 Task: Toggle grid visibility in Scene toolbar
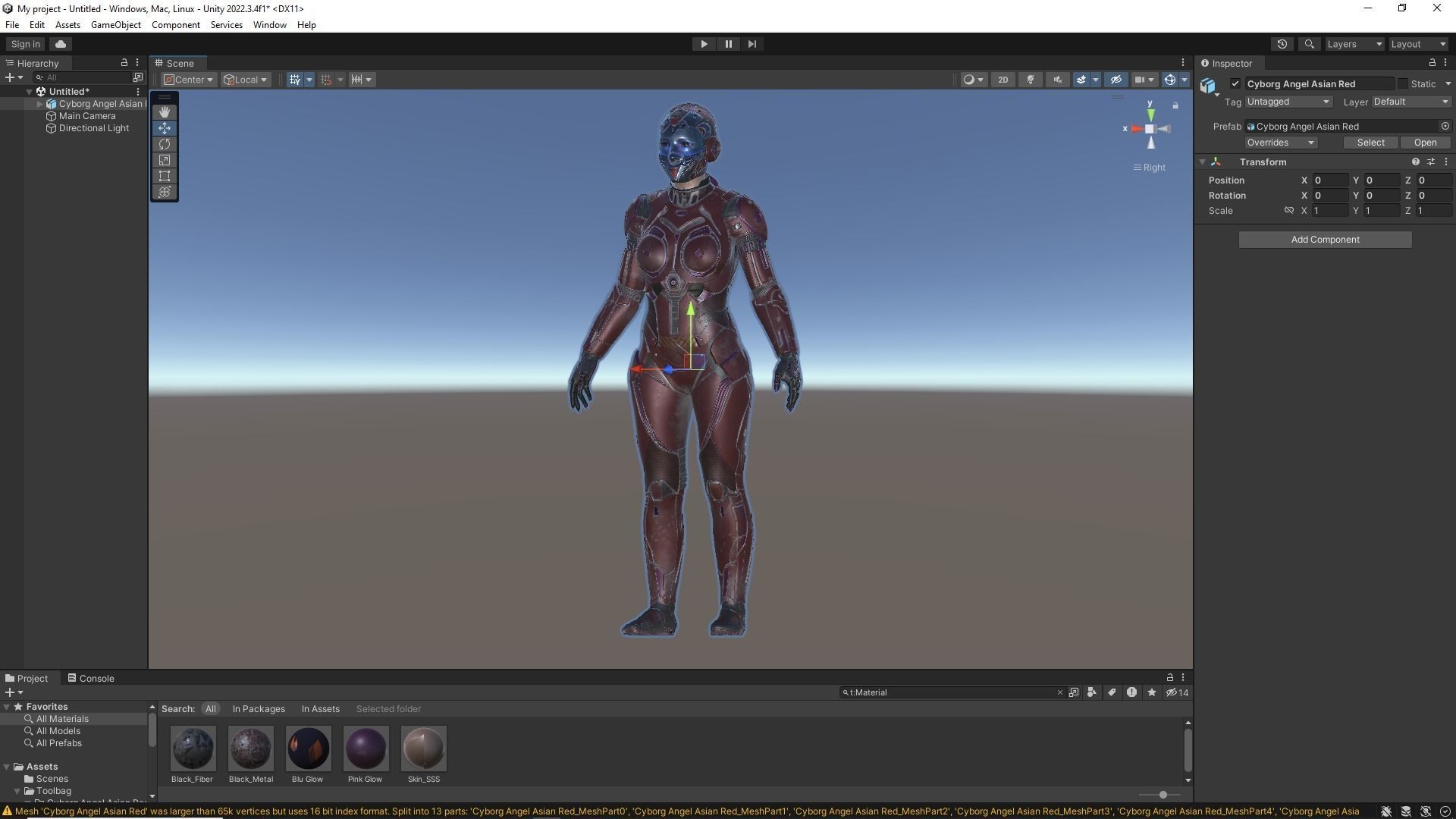tap(295, 80)
